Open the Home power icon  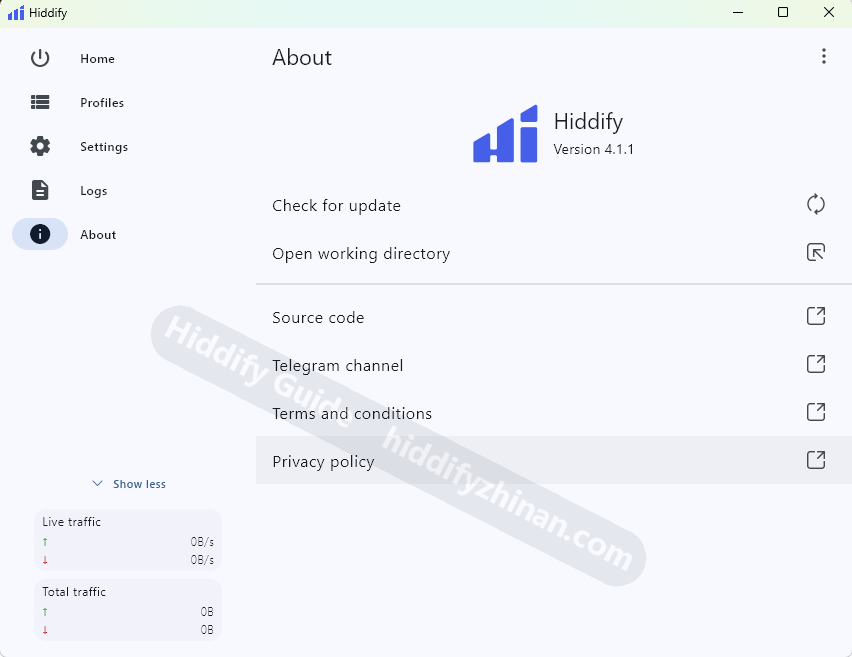coord(40,58)
